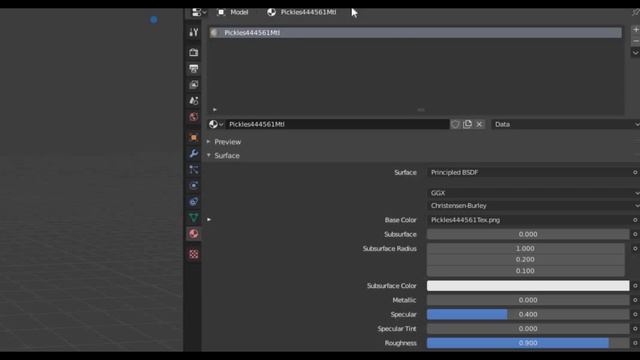Viewport: 640px width, 360px height.
Task: Click the material name field Pickles444561Mtl
Action: [337, 124]
